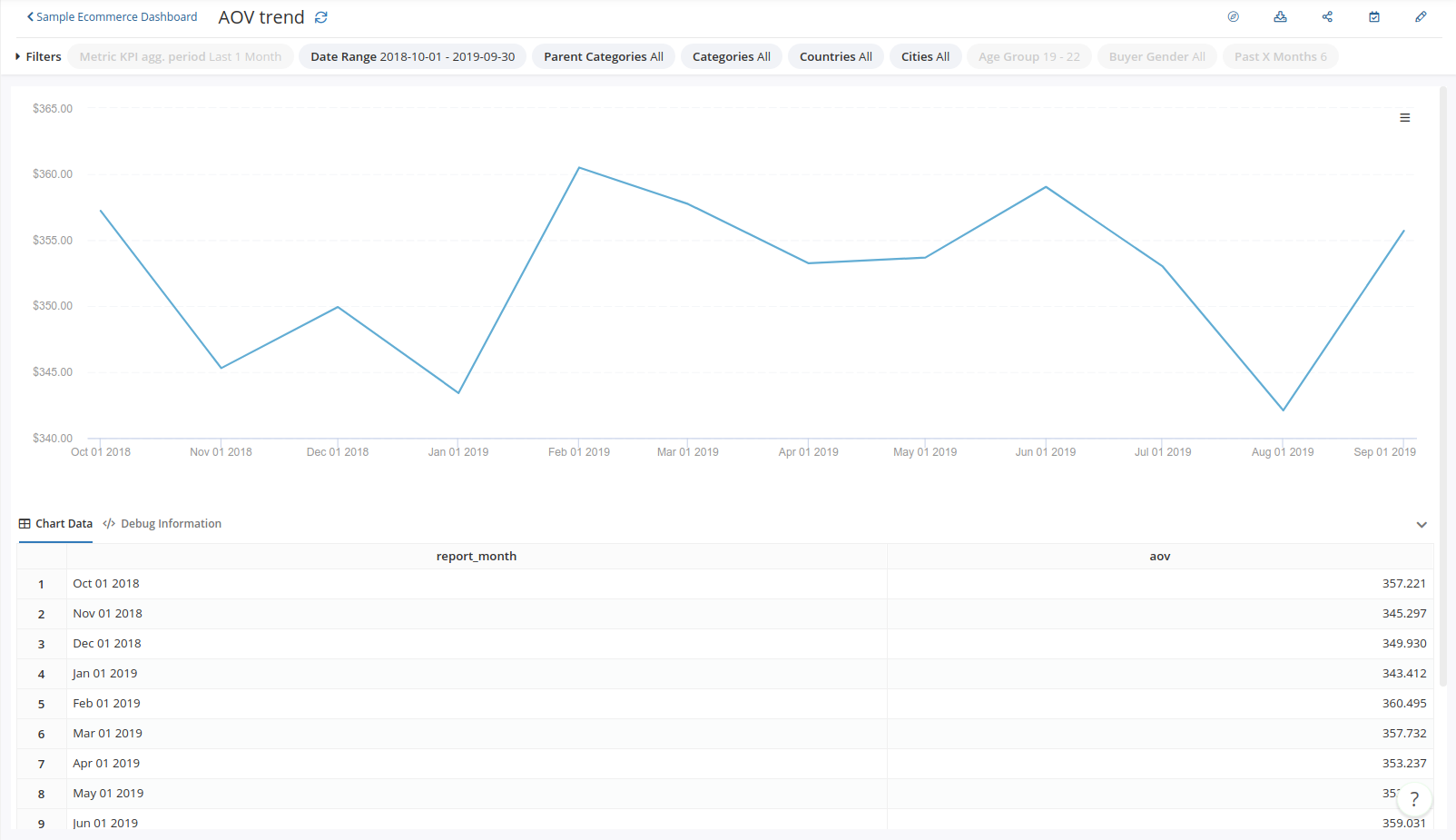This screenshot has height=840, width=1456.
Task: Click the report_month column header
Action: [476, 557]
